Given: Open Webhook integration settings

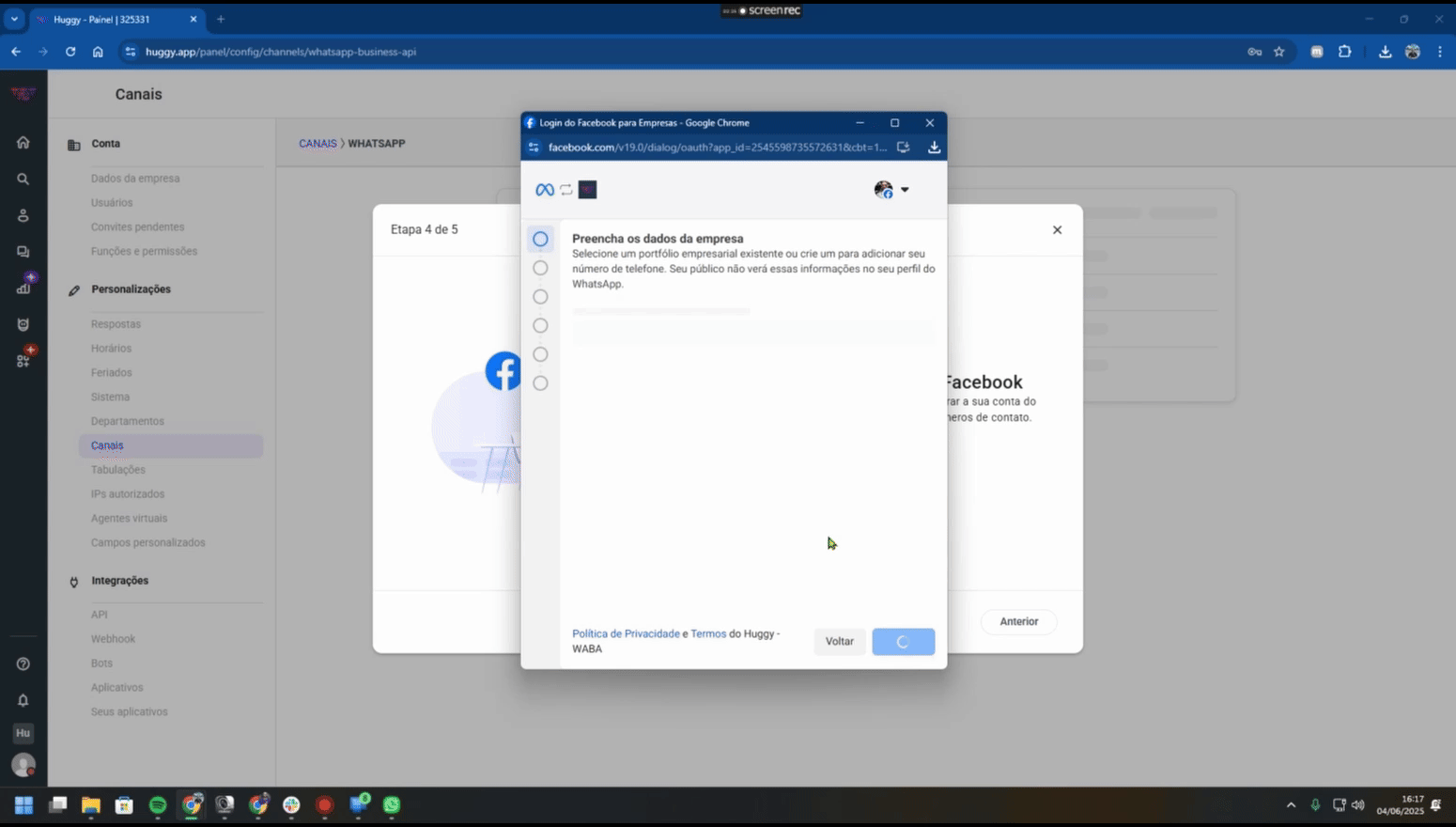Looking at the screenshot, I should [113, 639].
